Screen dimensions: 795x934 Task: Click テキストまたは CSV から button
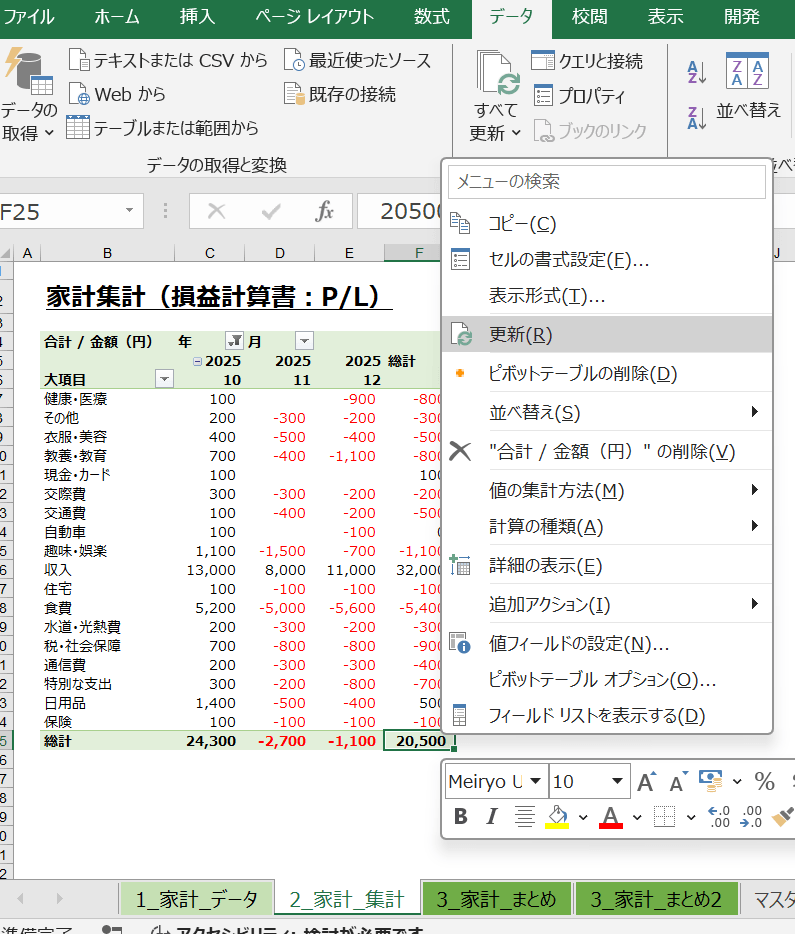click(x=169, y=60)
